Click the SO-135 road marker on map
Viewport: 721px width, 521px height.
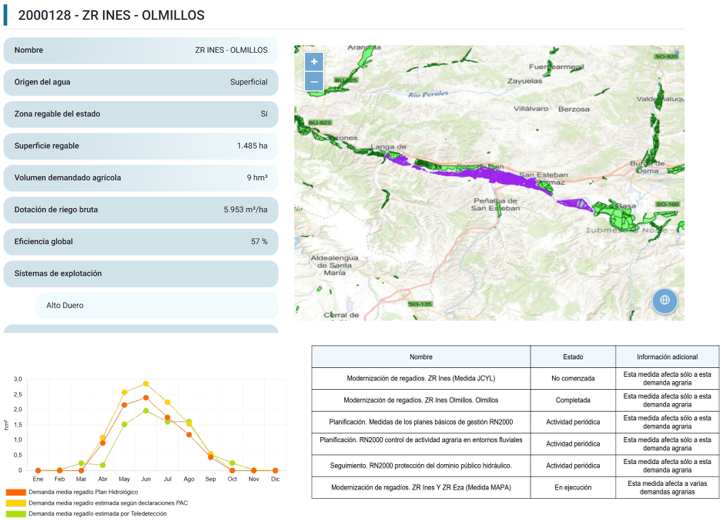(x=422, y=304)
